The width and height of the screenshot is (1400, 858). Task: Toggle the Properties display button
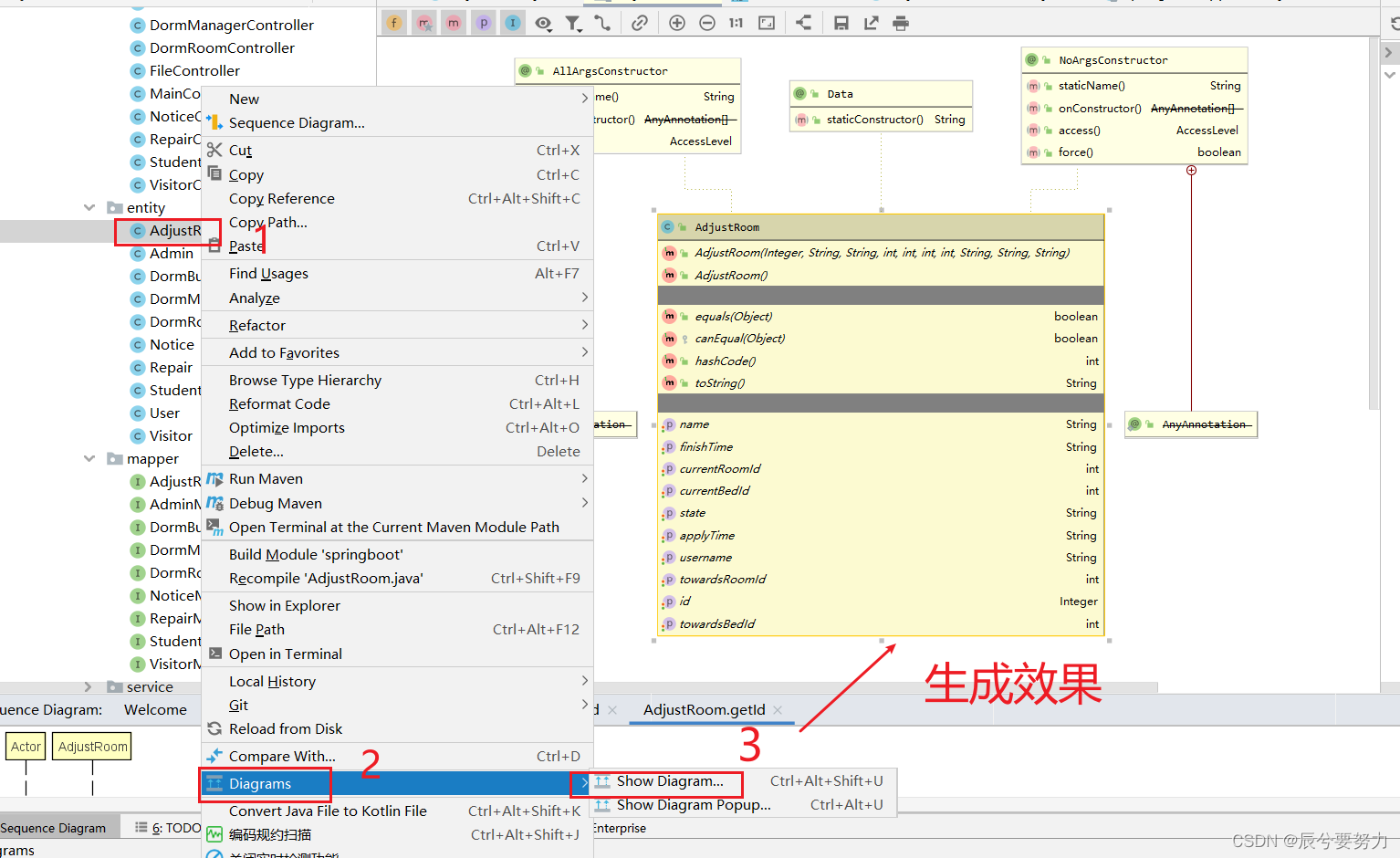coord(484,23)
